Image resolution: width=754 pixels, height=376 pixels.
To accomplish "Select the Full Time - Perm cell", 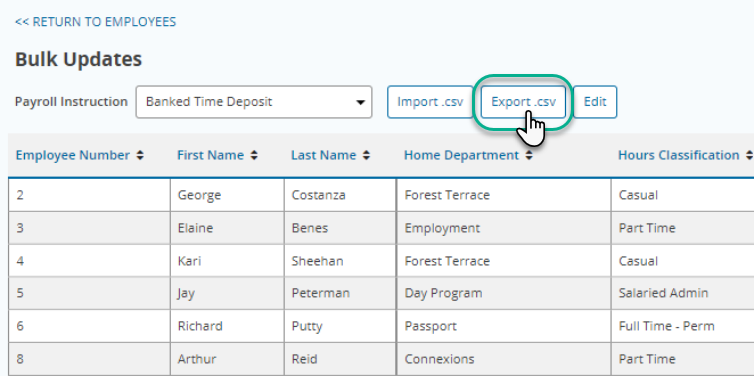I will tap(683, 326).
